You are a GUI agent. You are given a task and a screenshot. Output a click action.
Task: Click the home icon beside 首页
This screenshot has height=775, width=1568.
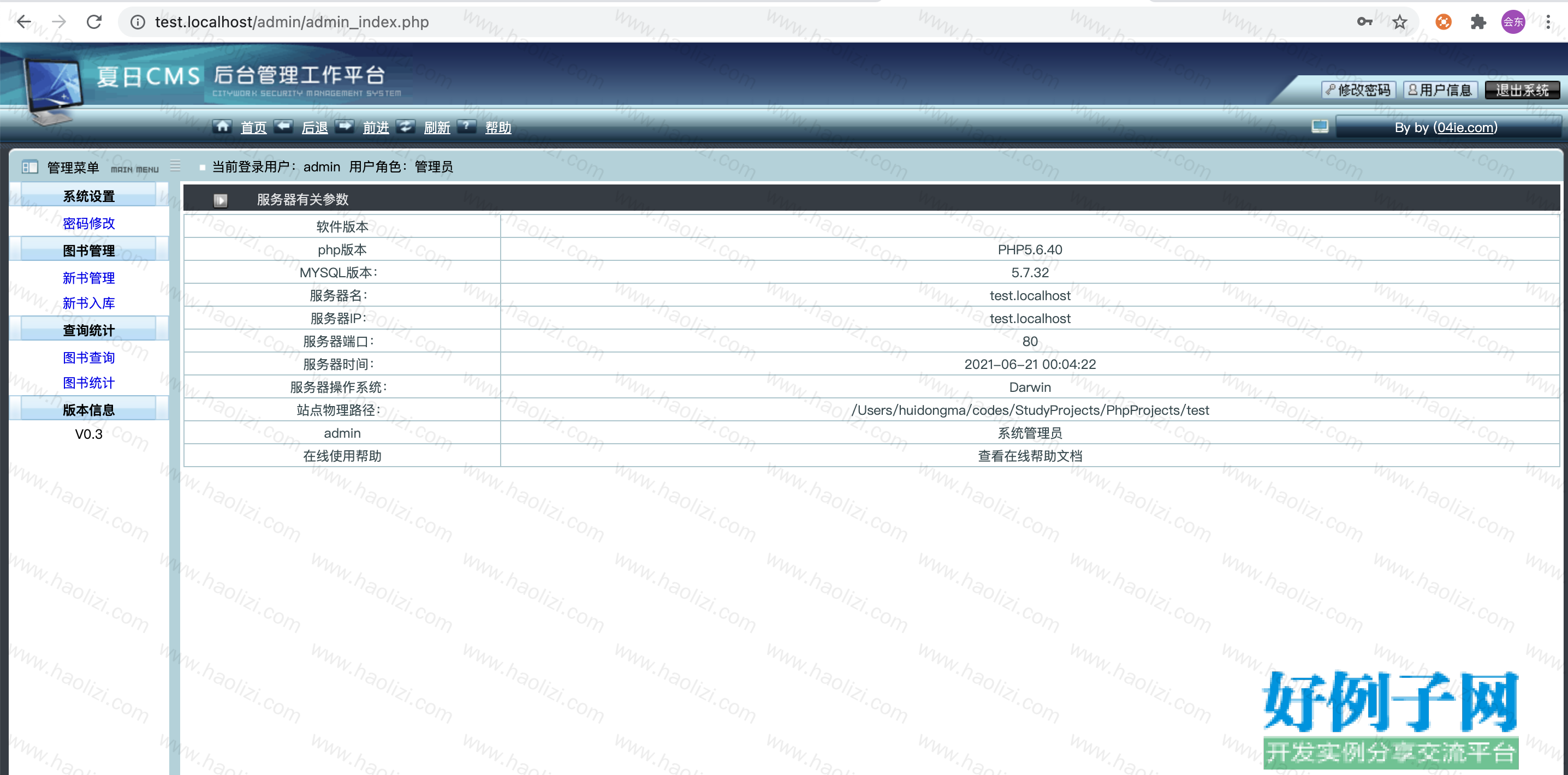(x=222, y=126)
